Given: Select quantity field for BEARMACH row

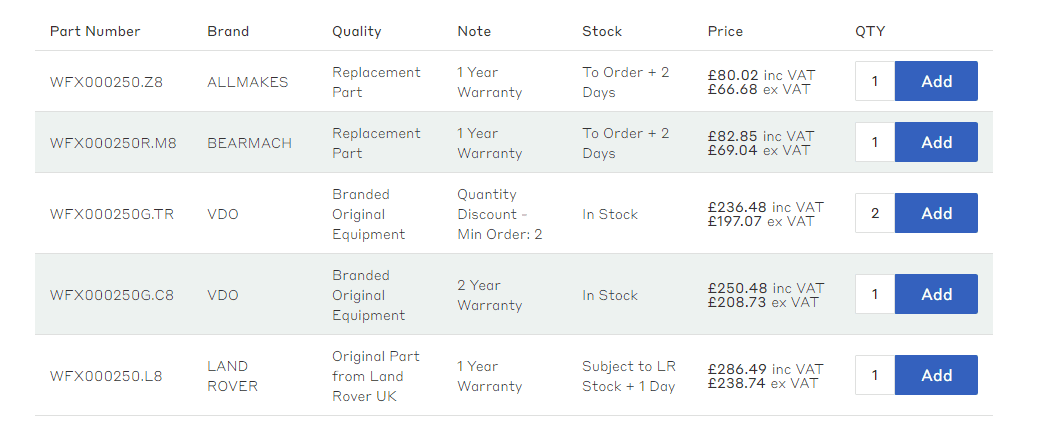Looking at the screenshot, I should point(875,142).
